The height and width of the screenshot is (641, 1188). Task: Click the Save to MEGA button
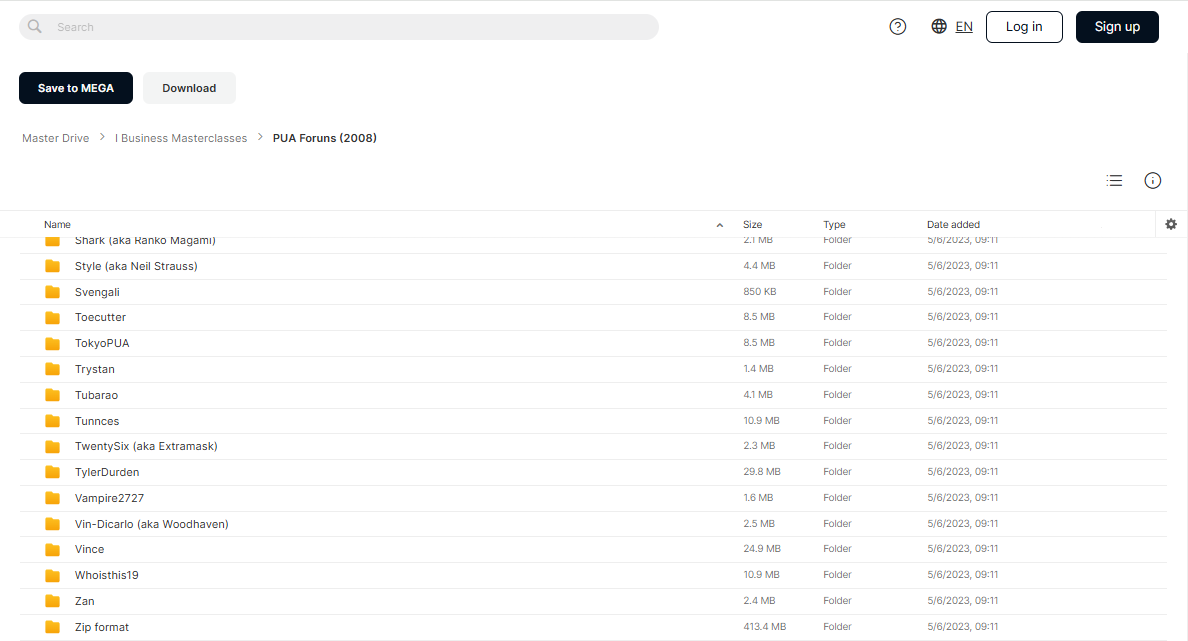(x=76, y=88)
